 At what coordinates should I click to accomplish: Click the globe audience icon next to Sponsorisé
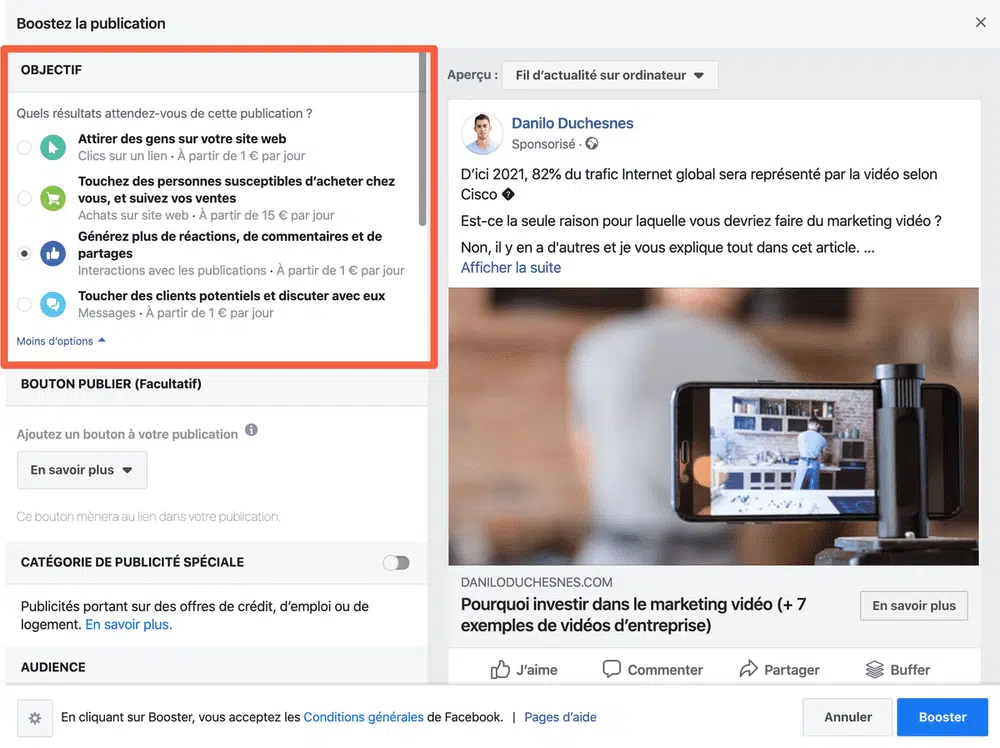tap(592, 143)
